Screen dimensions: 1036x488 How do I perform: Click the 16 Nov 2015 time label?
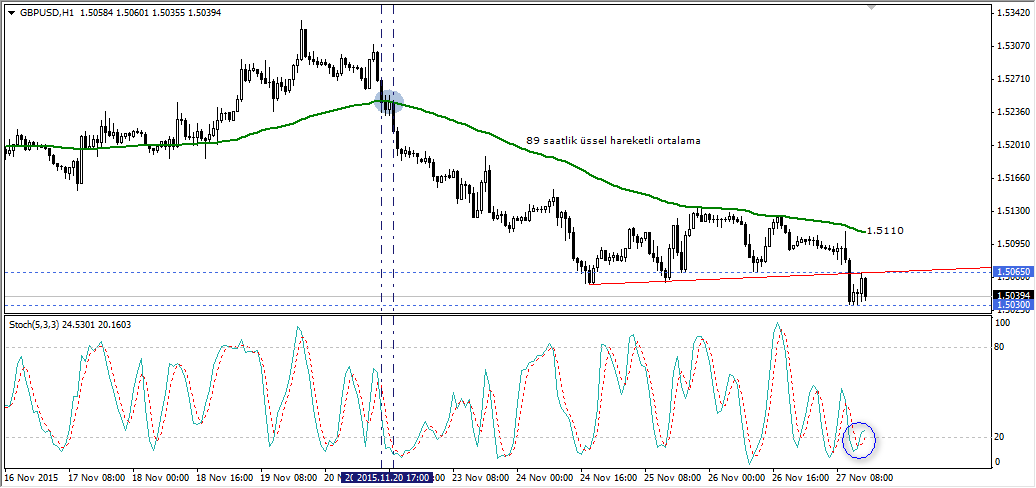coord(31,477)
